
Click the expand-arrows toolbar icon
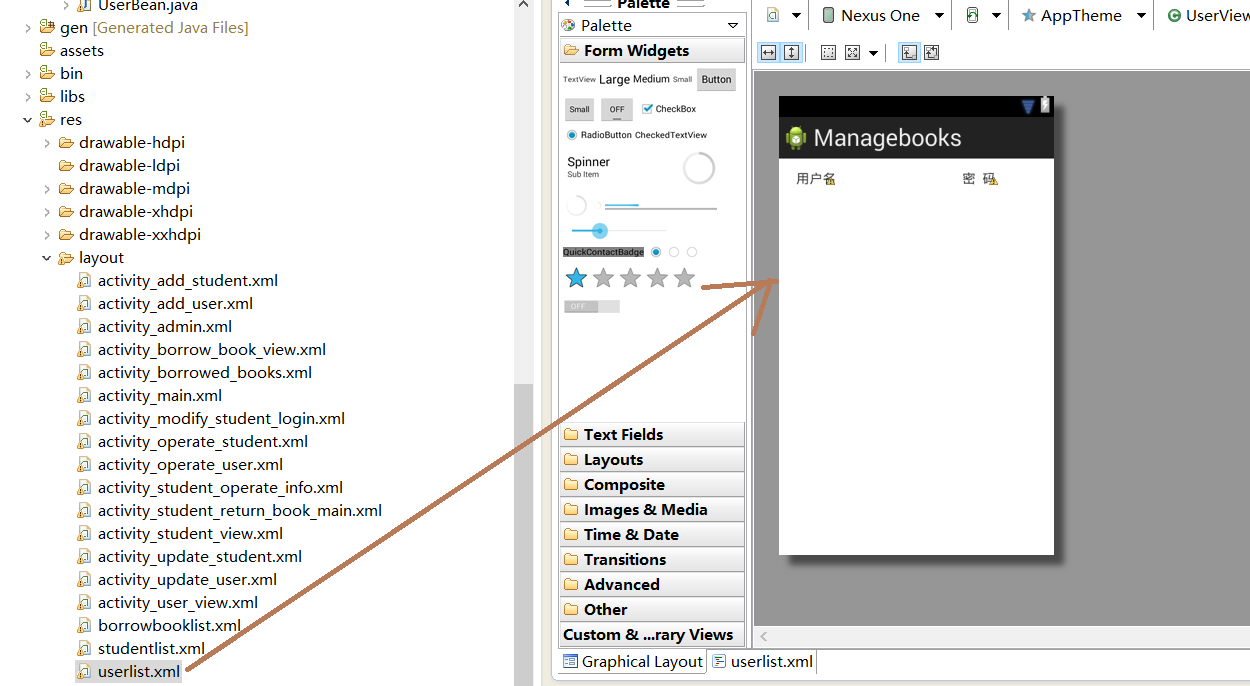click(852, 53)
